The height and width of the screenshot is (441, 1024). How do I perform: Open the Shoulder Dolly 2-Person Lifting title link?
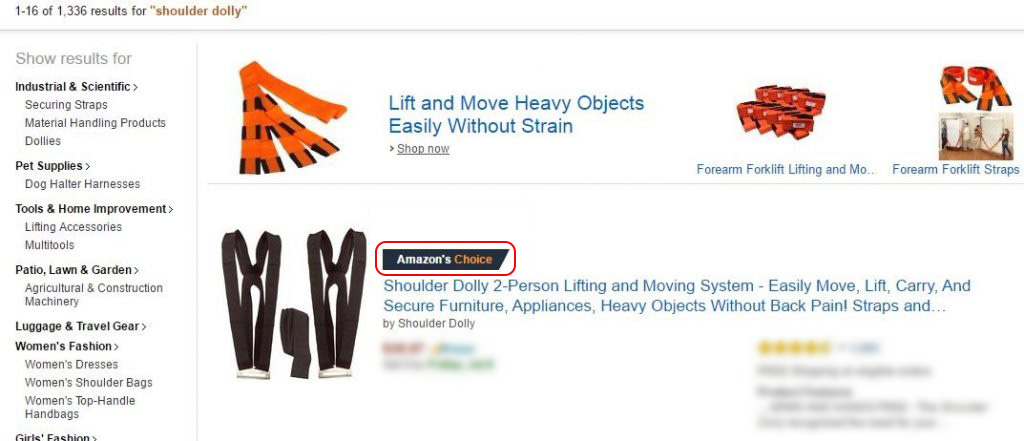677,295
